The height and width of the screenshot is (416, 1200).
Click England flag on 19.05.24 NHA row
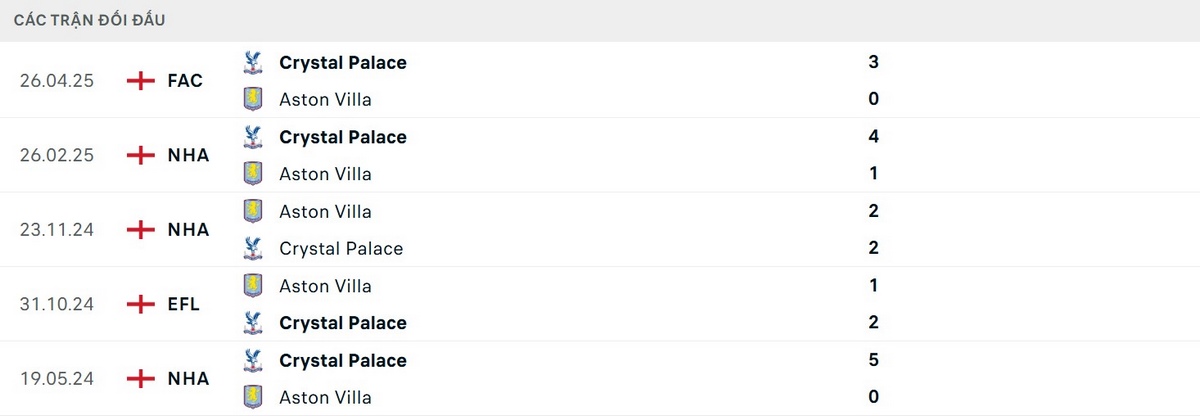141,379
